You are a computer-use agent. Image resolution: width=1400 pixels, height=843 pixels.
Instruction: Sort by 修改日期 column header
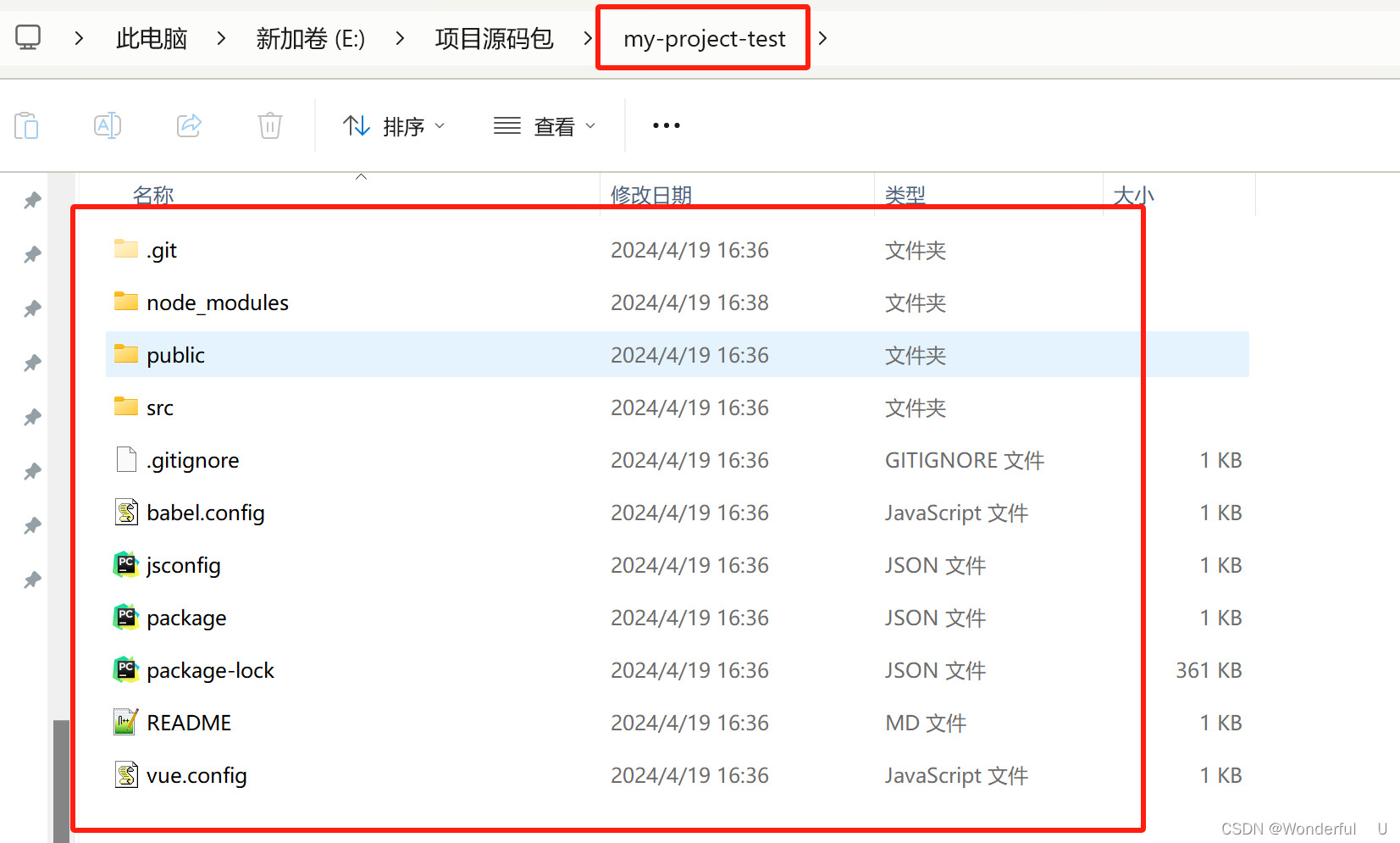coord(651,195)
